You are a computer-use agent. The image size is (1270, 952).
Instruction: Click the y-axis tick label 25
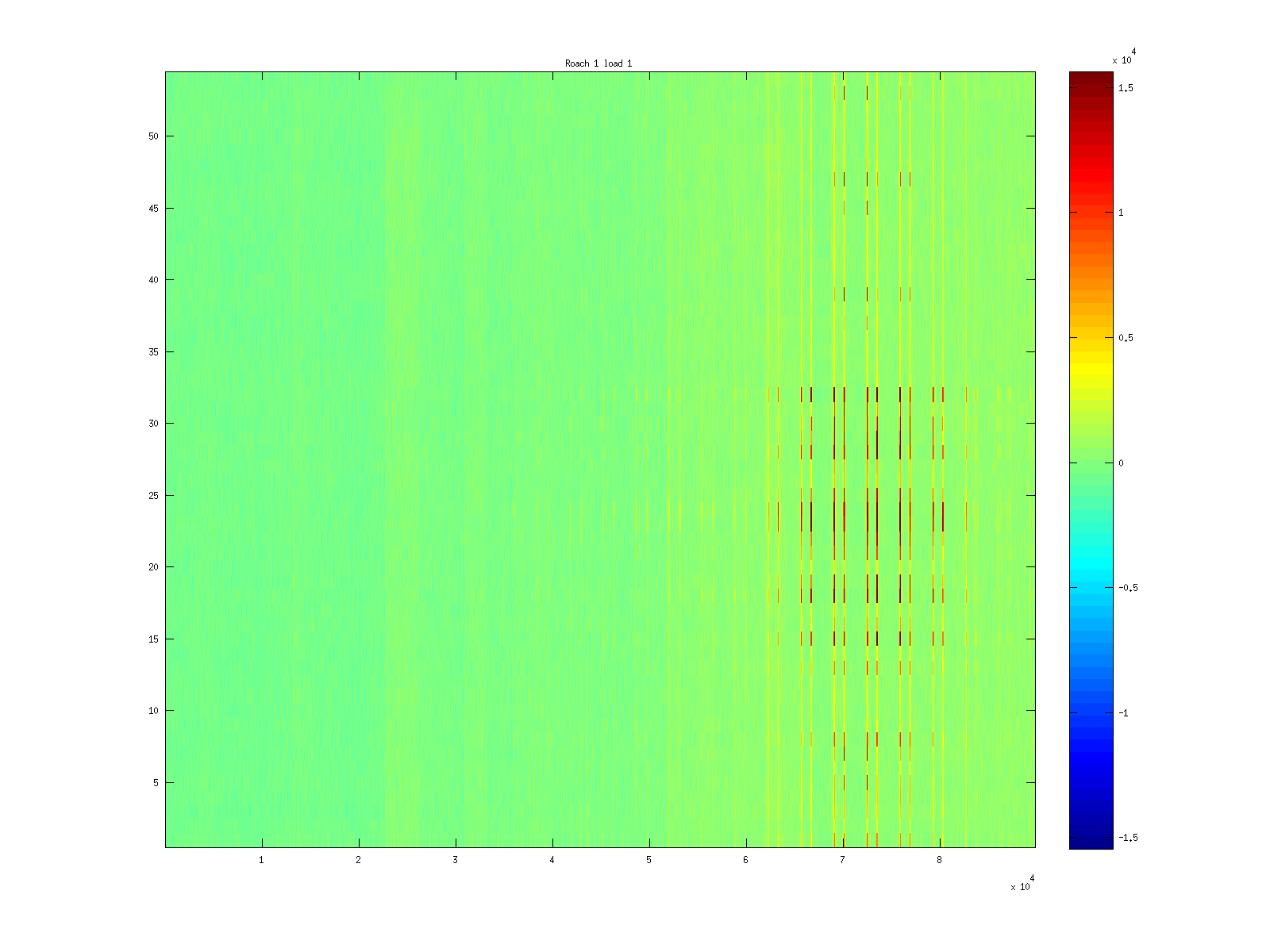[153, 496]
